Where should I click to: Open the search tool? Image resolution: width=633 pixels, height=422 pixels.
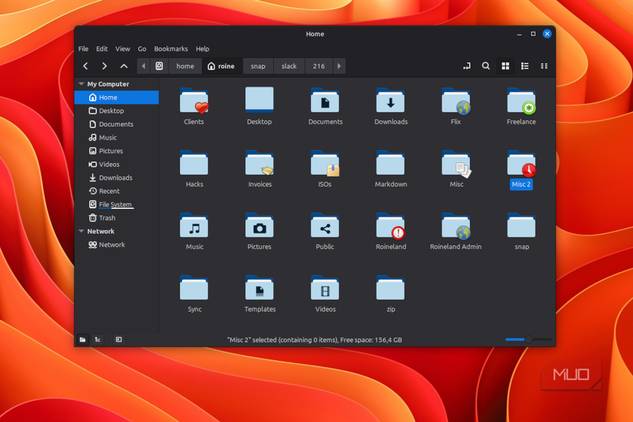(x=486, y=66)
